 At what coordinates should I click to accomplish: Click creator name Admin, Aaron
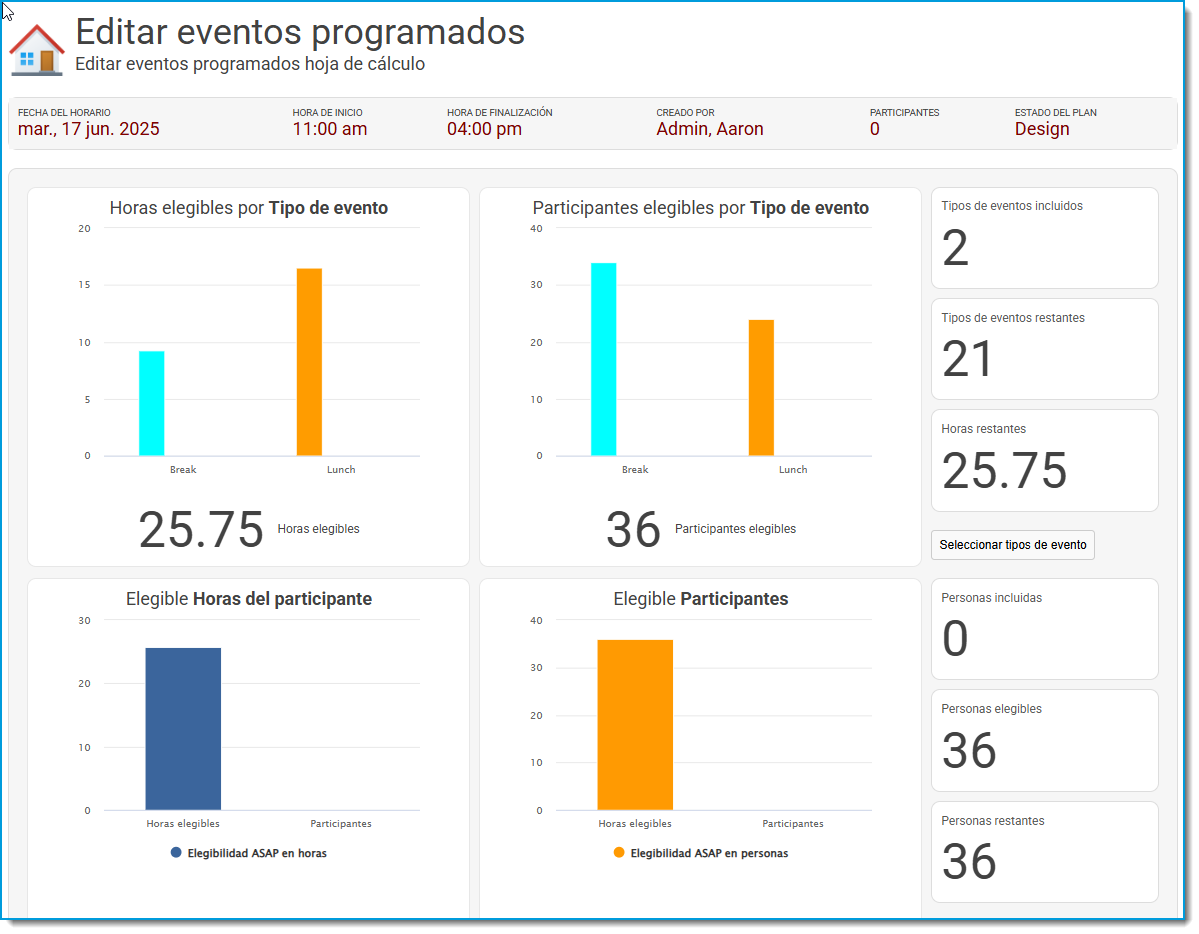tap(710, 129)
